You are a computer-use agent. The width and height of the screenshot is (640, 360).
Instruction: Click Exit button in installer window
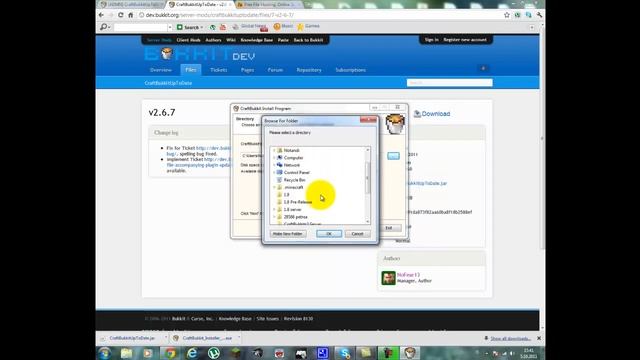[x=389, y=228]
